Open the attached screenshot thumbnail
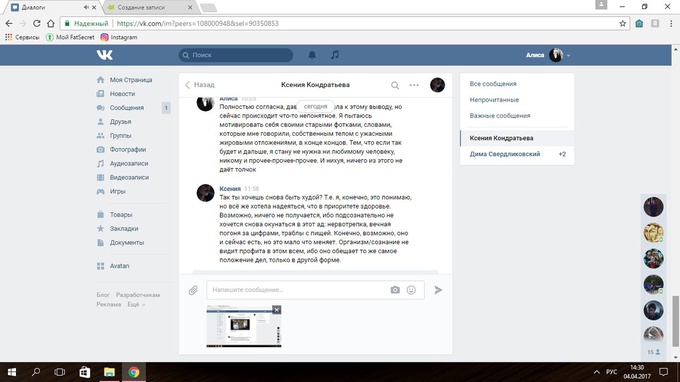The image size is (680, 382). coord(244,326)
